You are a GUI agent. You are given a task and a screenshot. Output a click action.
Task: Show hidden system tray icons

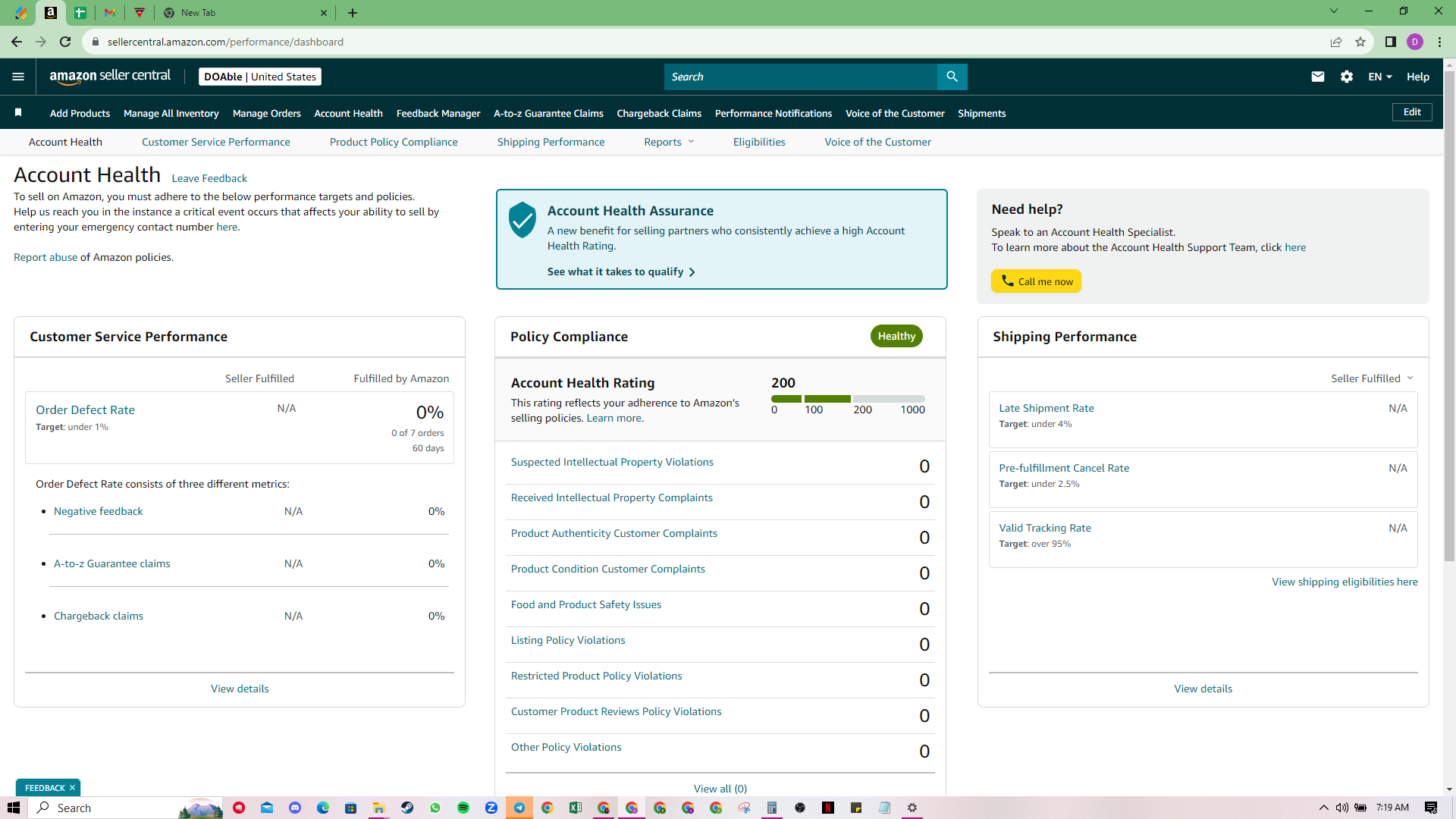(x=1324, y=808)
